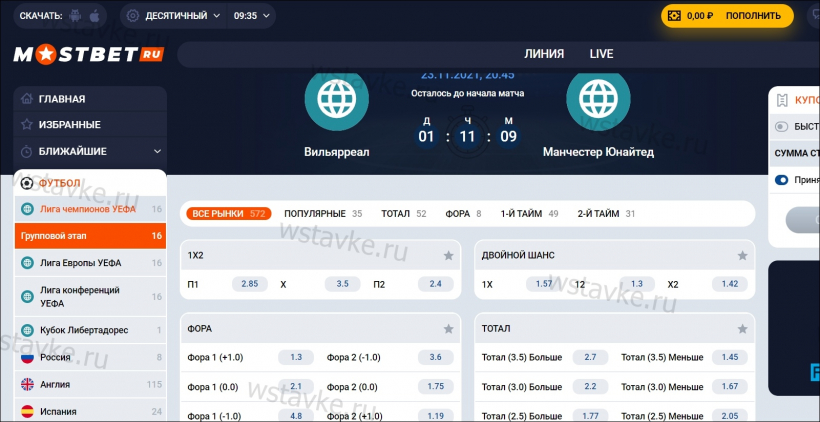Click the England flag icon
This screenshot has width=820, height=422.
27,384
